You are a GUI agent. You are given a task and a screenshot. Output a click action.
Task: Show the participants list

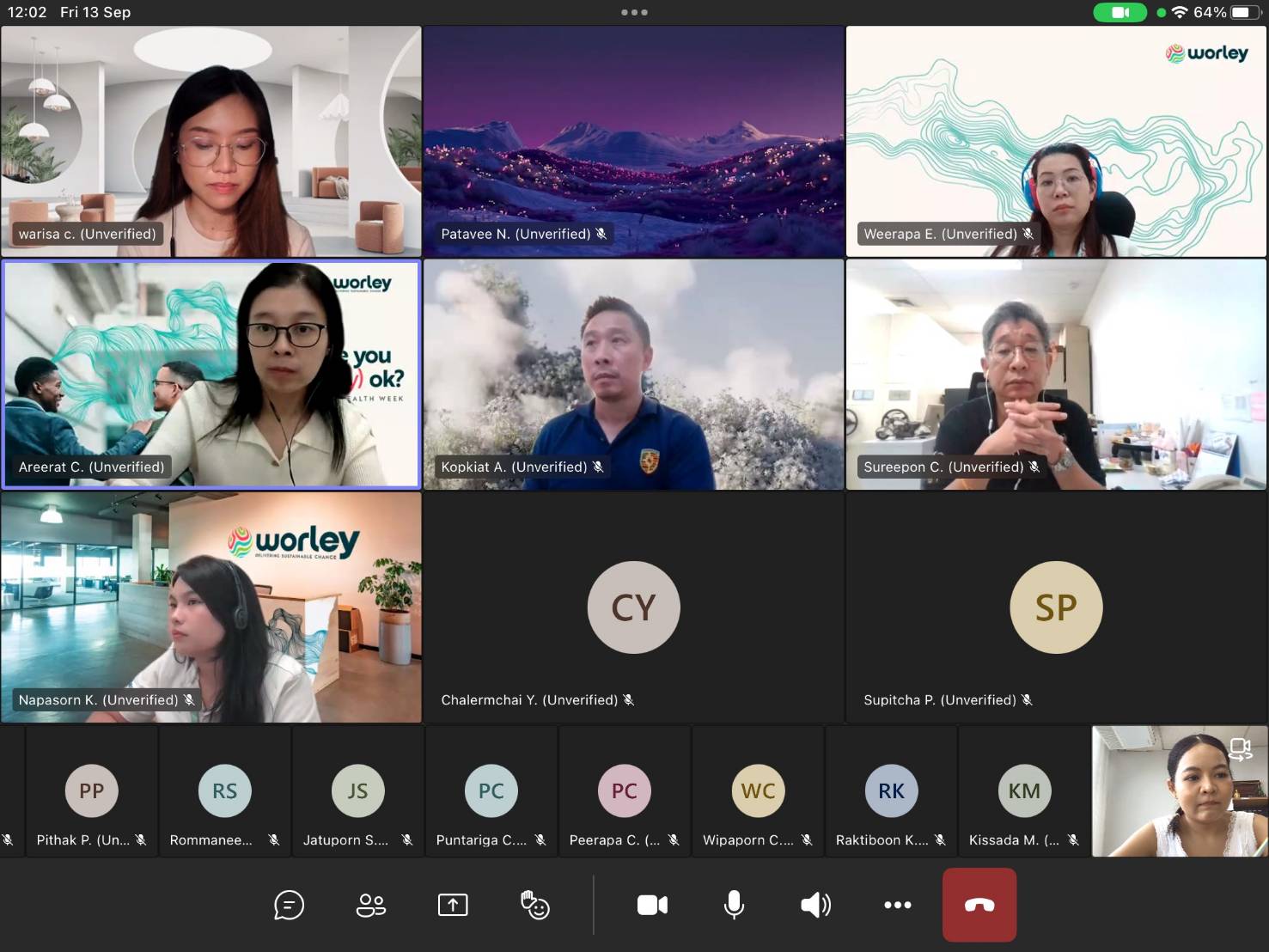pyautogui.click(x=371, y=905)
